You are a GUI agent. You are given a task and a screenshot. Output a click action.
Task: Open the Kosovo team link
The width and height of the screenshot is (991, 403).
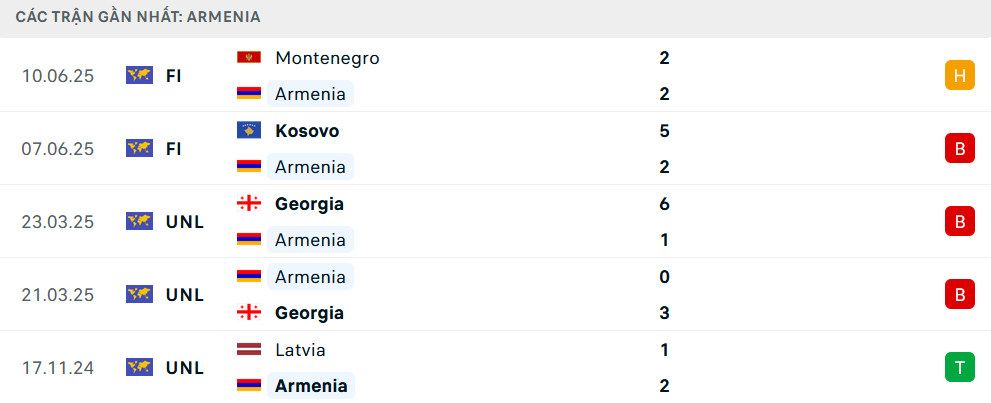[307, 131]
